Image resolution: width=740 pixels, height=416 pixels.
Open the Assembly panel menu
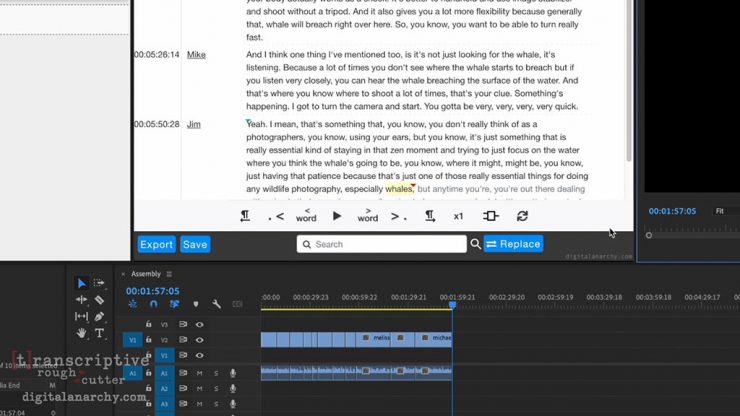(169, 274)
